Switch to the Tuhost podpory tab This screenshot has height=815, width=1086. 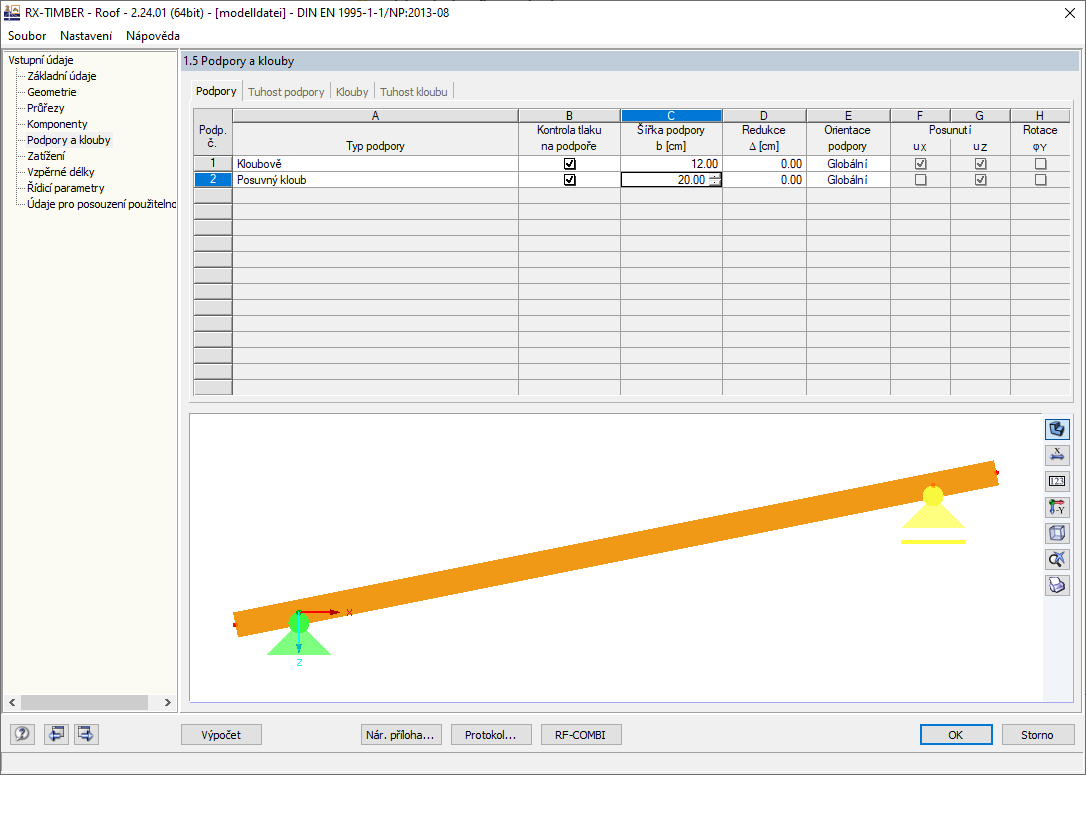click(x=286, y=92)
